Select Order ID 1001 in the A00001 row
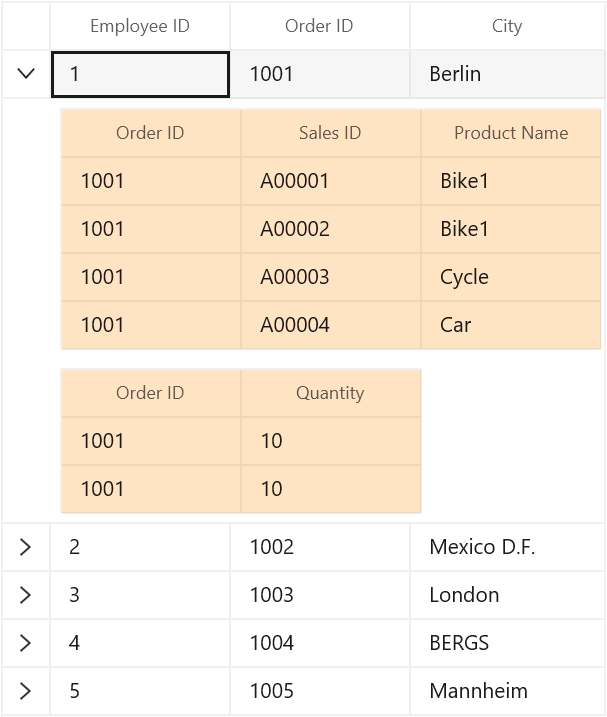The width and height of the screenshot is (607, 717). coord(150,181)
